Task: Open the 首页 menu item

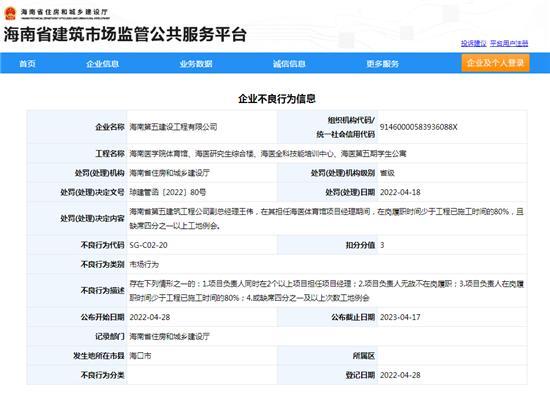Action: click(x=27, y=64)
